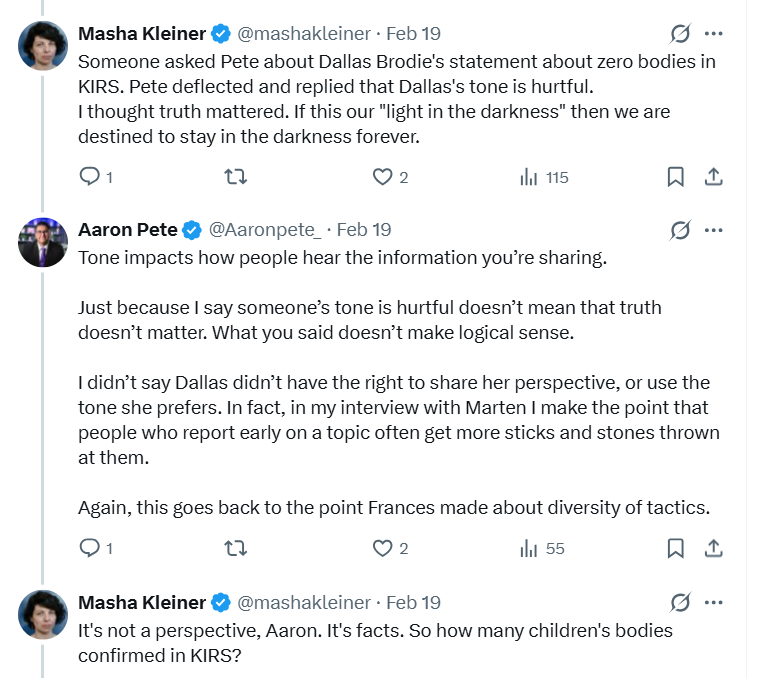This screenshot has width=757, height=678.
Task: Repost Masha Kleiner's first tweet
Action: (236, 177)
